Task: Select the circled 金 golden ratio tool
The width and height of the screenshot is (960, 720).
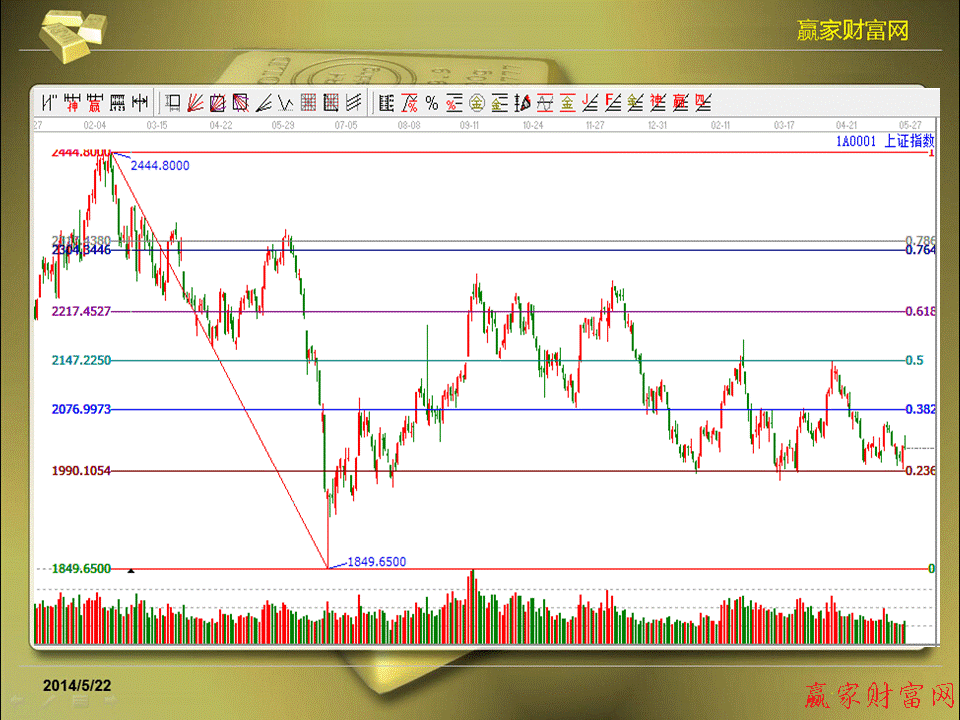Action: tap(476, 102)
